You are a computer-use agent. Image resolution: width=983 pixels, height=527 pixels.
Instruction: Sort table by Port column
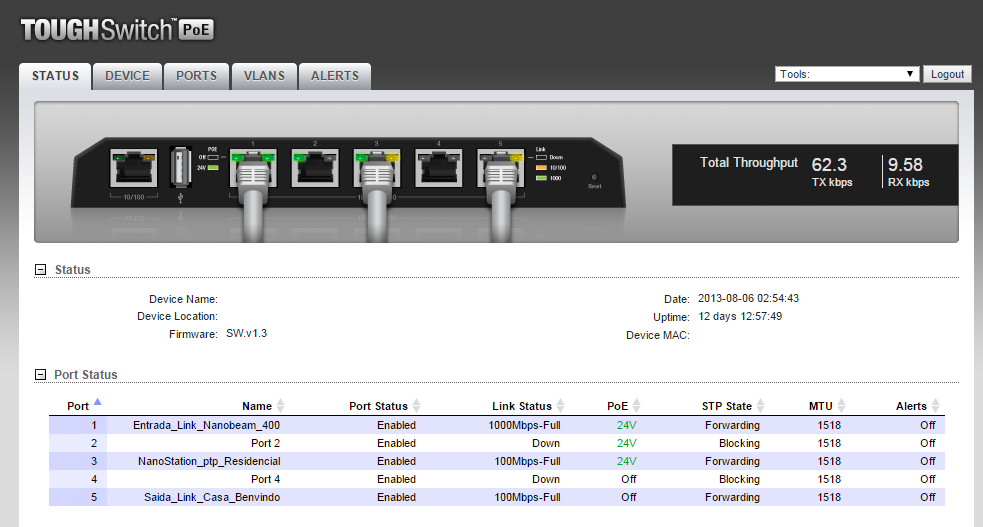pos(84,405)
